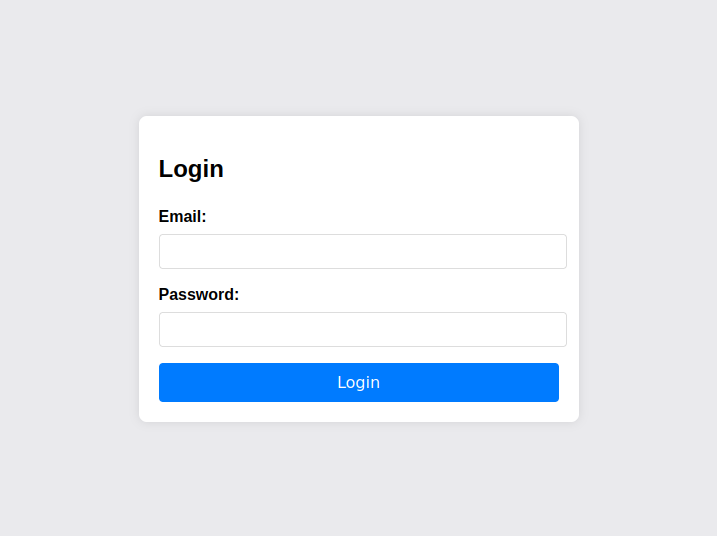Activate the second input of login form
Image resolution: width=717 pixels, height=536 pixels.
click(x=362, y=329)
